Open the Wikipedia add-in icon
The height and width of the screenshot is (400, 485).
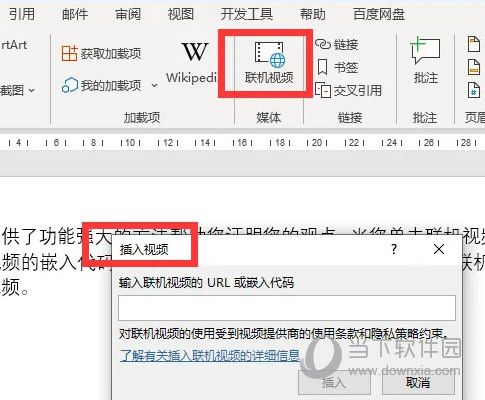[x=195, y=52]
